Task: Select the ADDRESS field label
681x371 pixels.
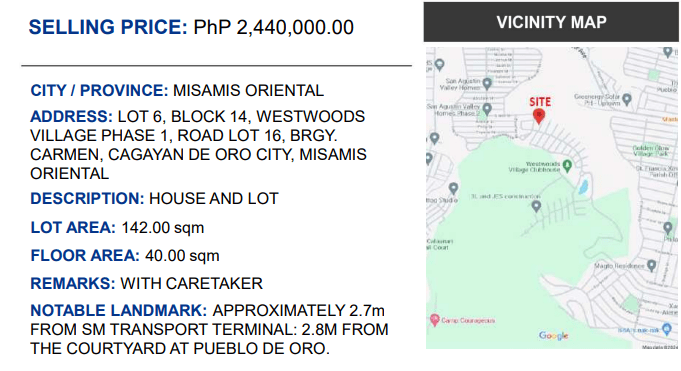Action: (71, 116)
